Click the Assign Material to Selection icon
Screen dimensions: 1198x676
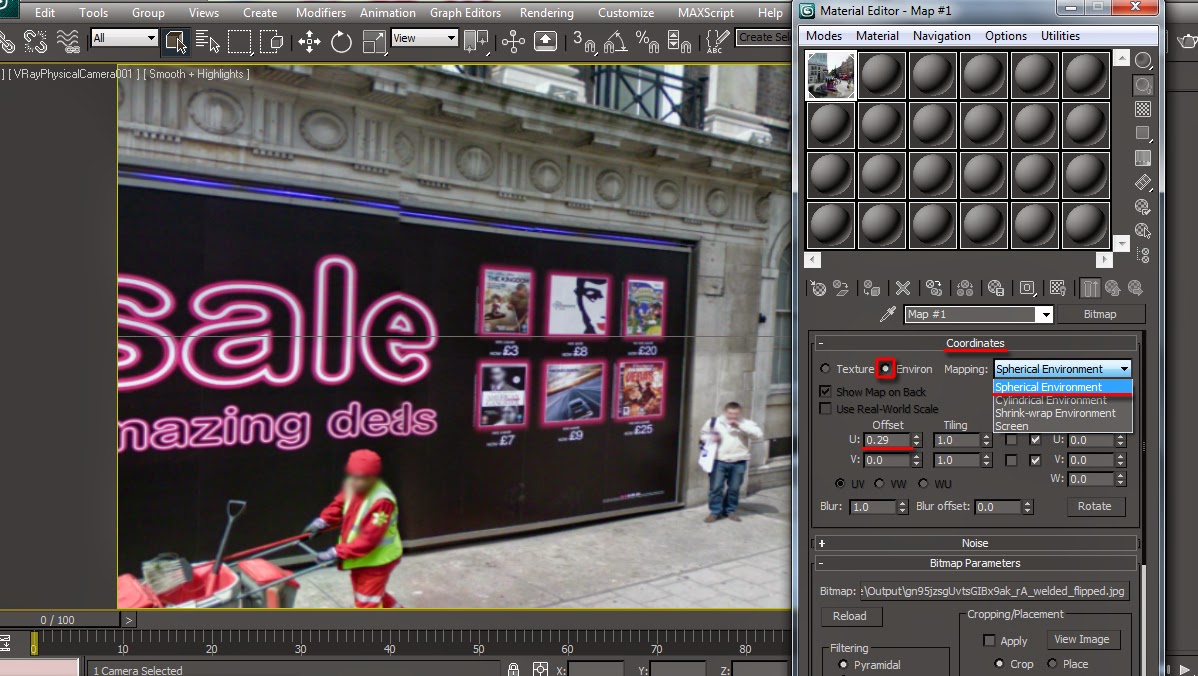click(x=869, y=288)
